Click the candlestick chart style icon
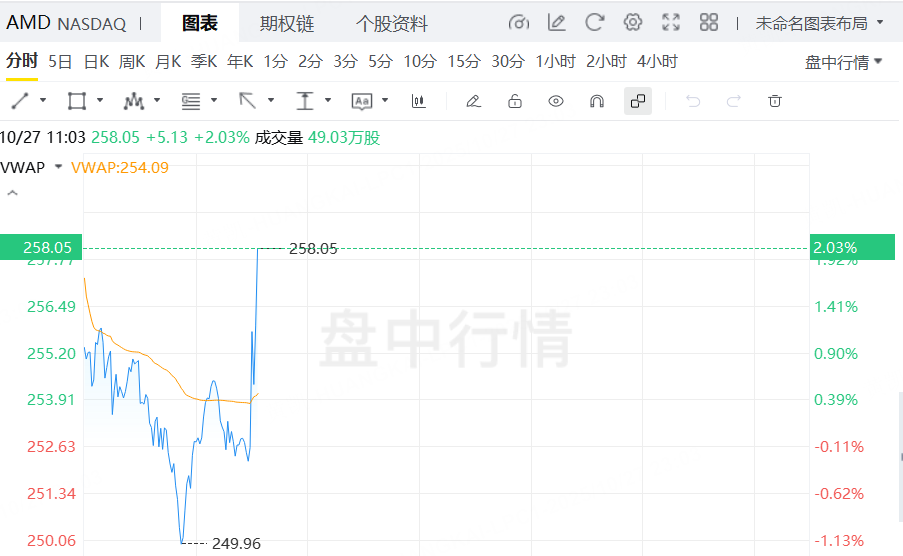The width and height of the screenshot is (903, 556). tap(419, 101)
